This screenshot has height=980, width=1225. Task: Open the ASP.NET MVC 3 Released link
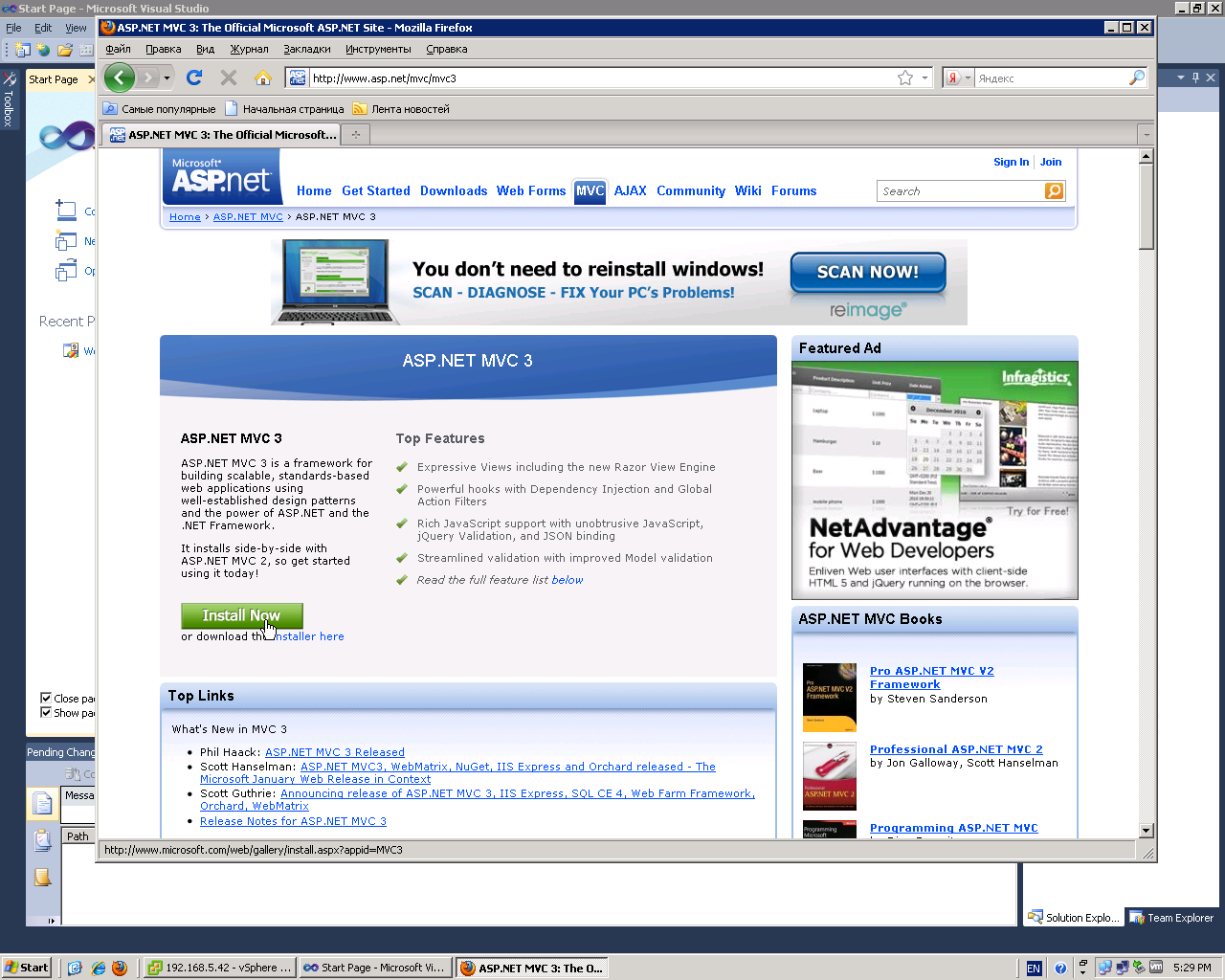coord(335,752)
